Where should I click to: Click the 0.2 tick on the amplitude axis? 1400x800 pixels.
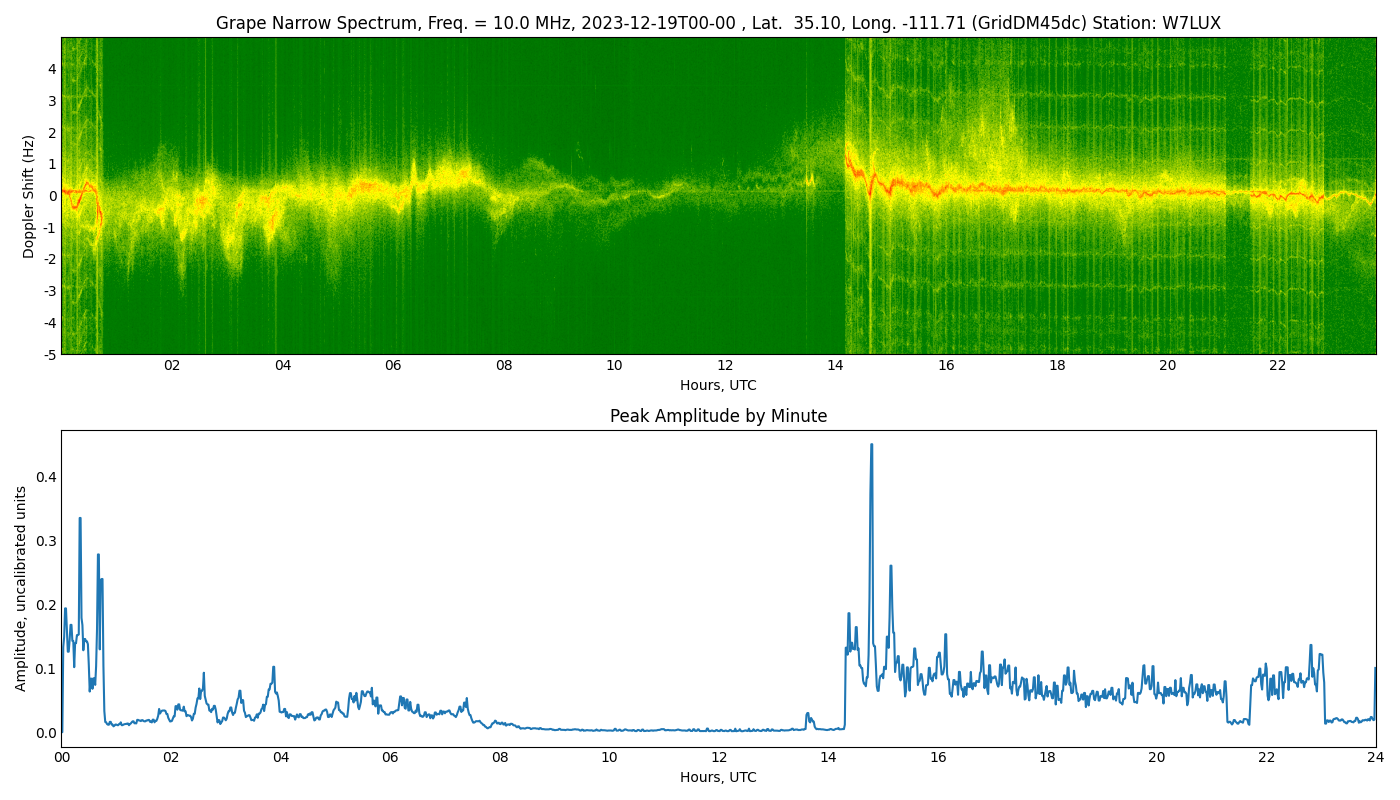tap(46, 605)
